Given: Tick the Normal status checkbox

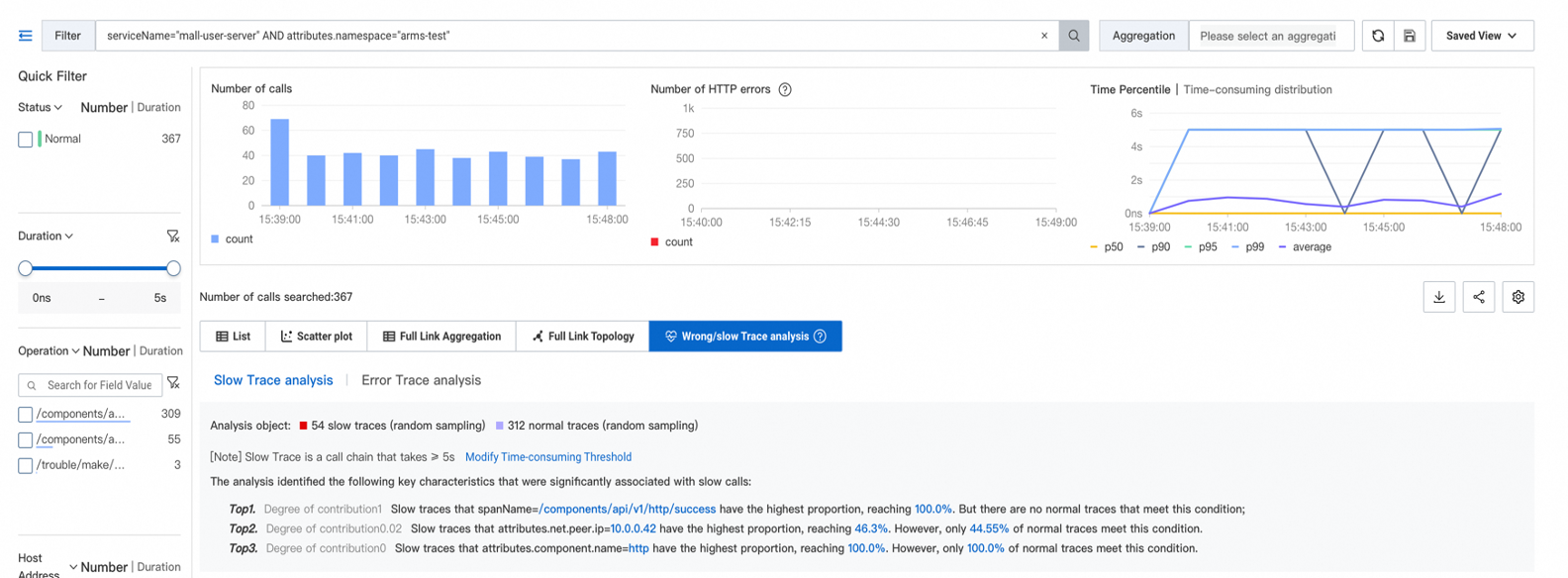Looking at the screenshot, I should pyautogui.click(x=26, y=140).
